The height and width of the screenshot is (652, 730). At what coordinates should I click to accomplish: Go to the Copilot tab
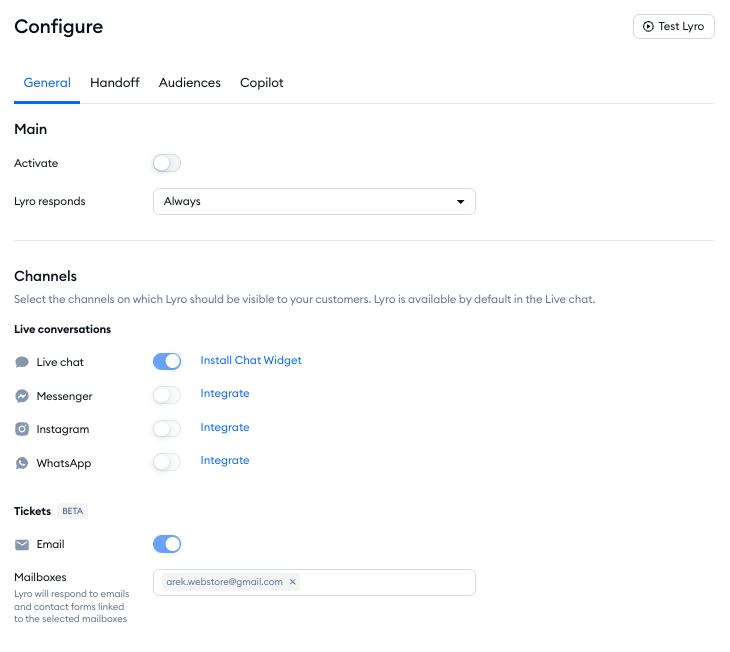262,83
